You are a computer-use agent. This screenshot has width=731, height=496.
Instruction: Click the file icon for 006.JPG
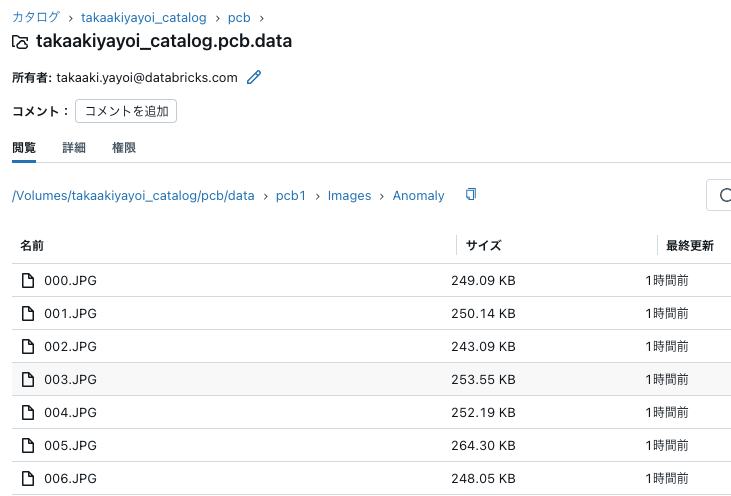tap(29, 478)
